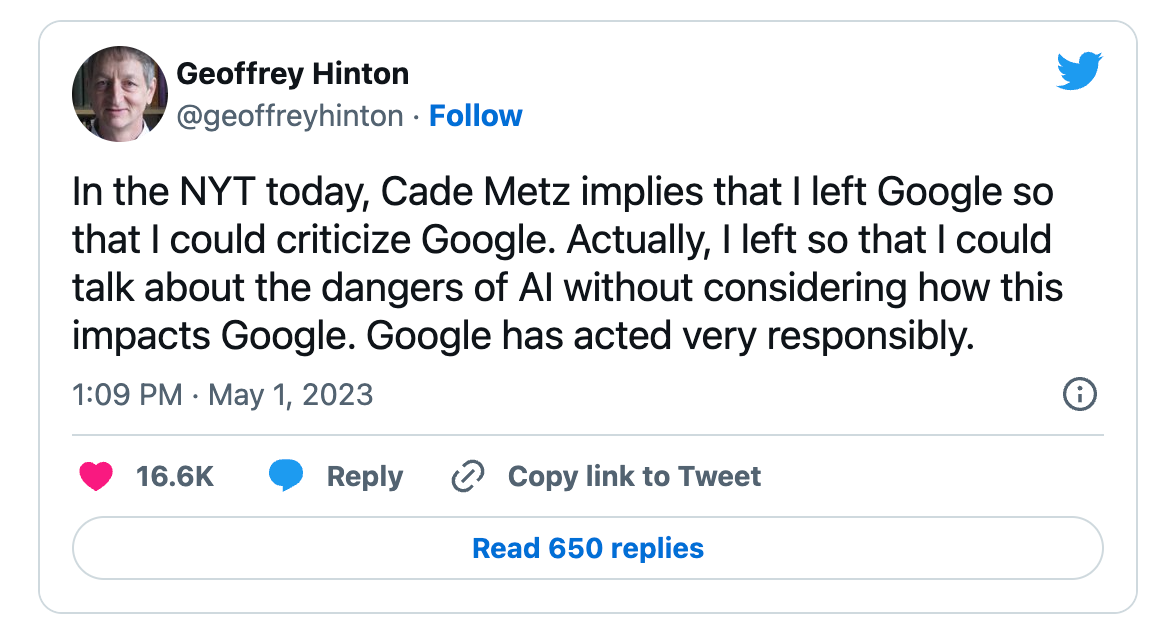
Task: Click the 1:09 PM time in the timestamp
Action: tap(127, 395)
